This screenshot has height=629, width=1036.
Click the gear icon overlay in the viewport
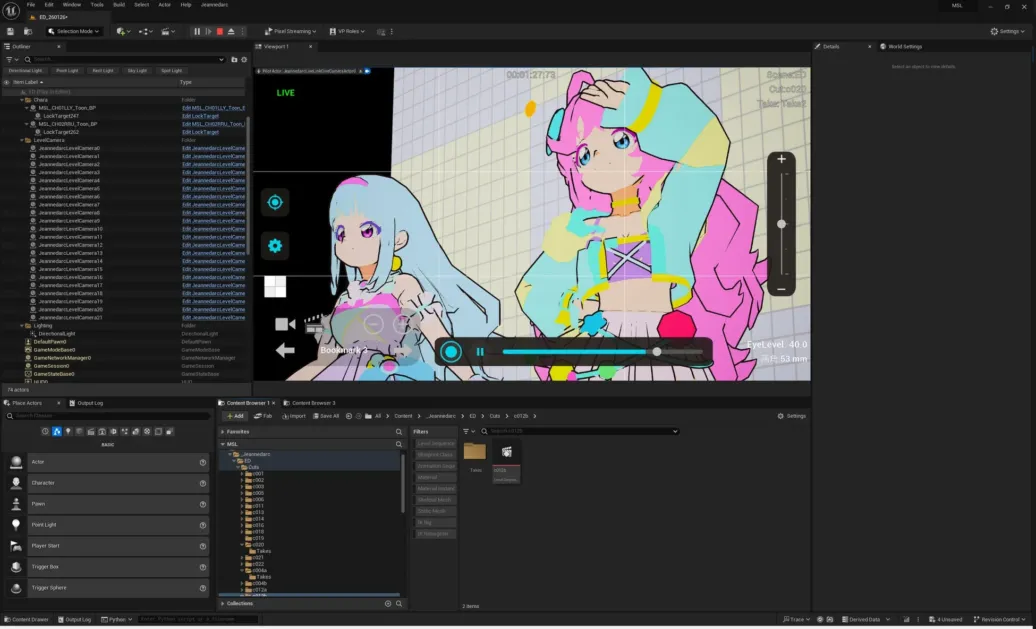point(275,244)
